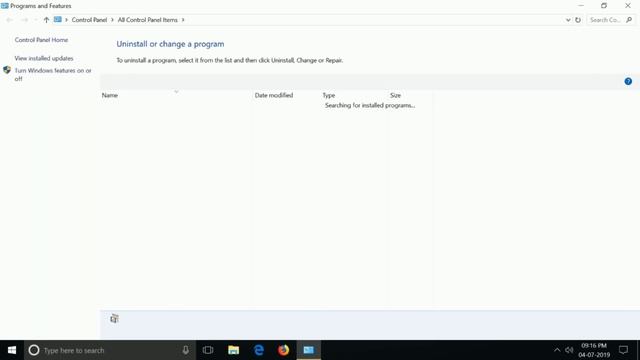Open File Explorer from the taskbar
This screenshot has width=640, height=360.
(233, 350)
